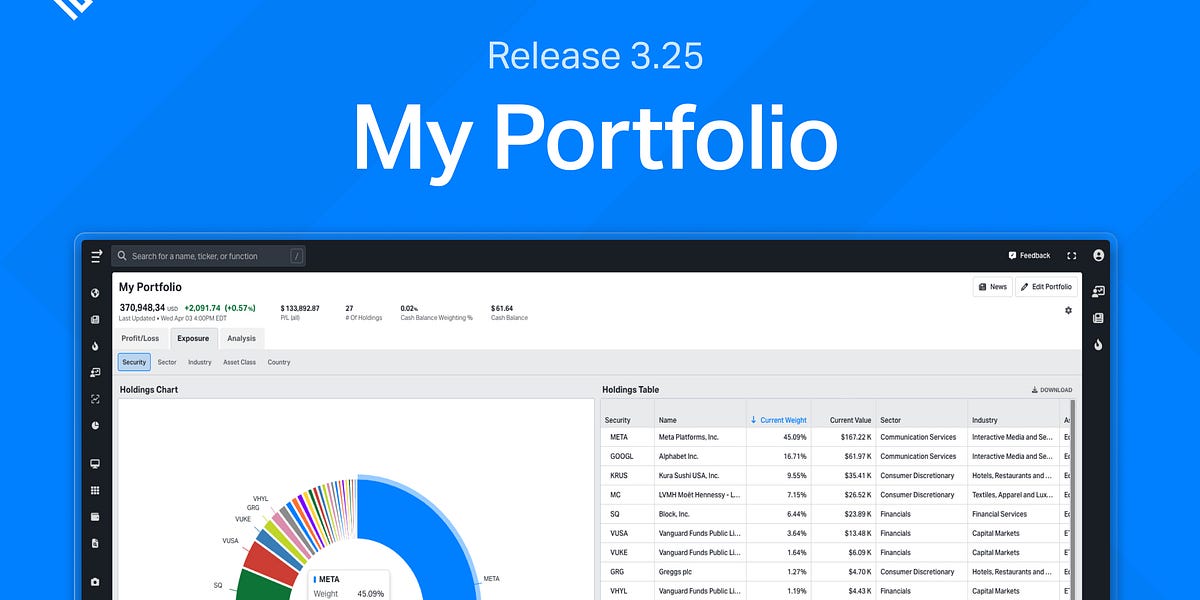Open the presentation-board icon in left sidebar

pos(95,372)
